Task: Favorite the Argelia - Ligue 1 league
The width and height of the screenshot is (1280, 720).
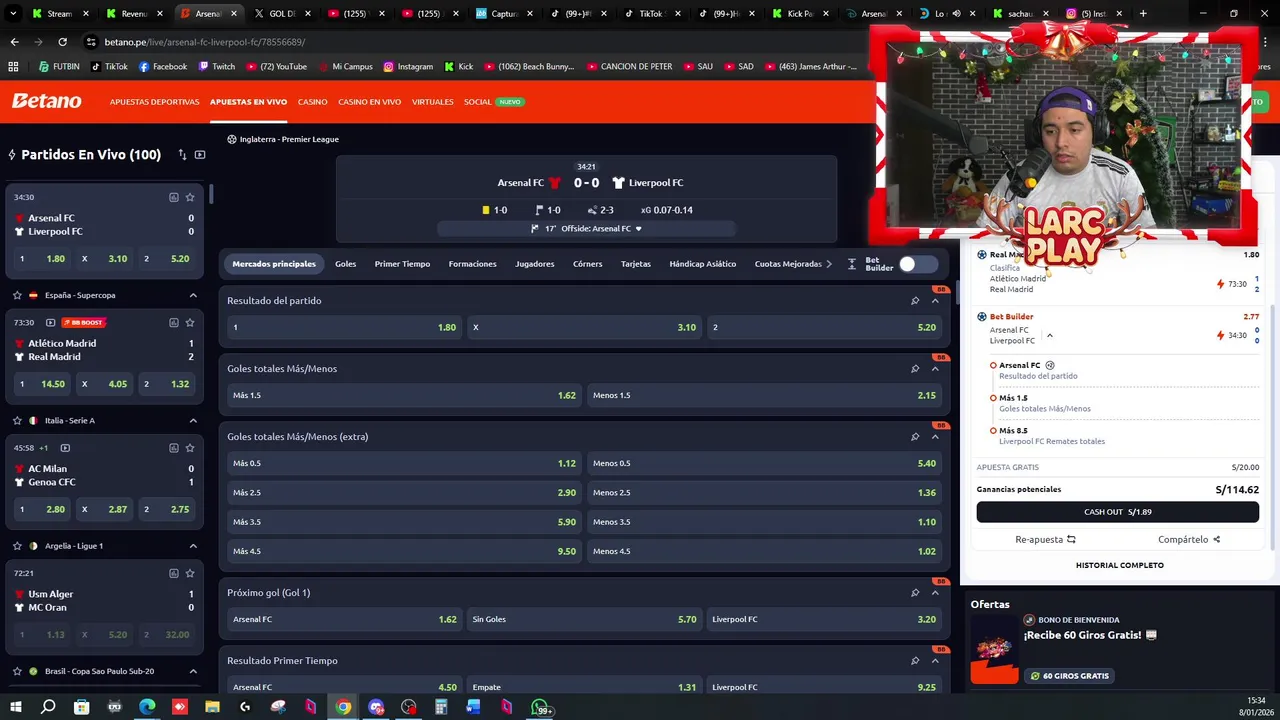Action: (17, 546)
